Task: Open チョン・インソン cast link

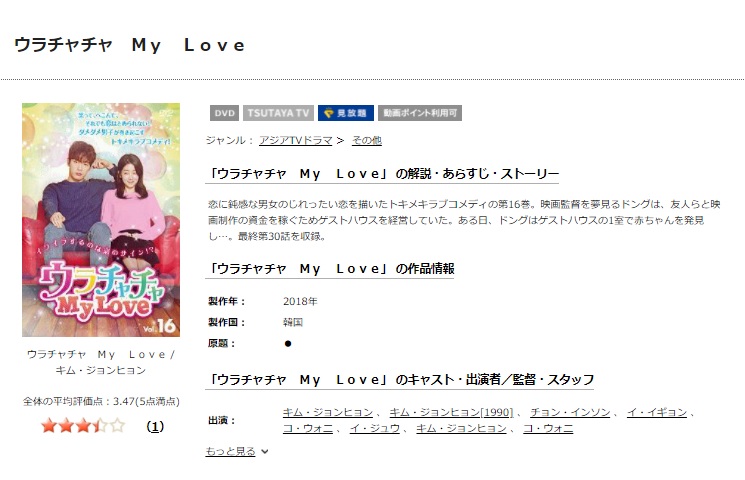Action: pyautogui.click(x=570, y=412)
